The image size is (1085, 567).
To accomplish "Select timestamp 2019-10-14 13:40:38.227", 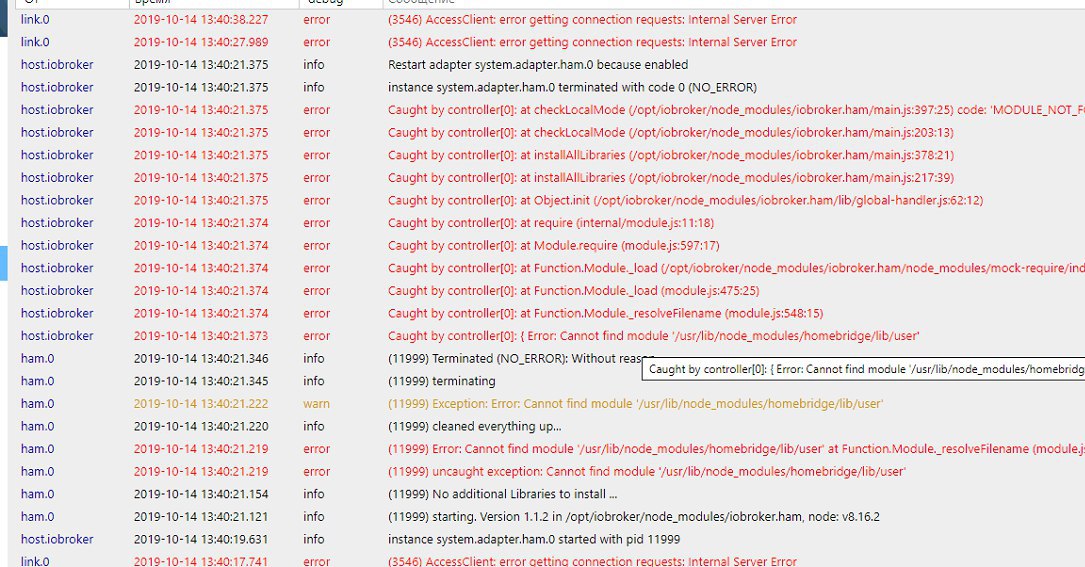I will (x=201, y=19).
